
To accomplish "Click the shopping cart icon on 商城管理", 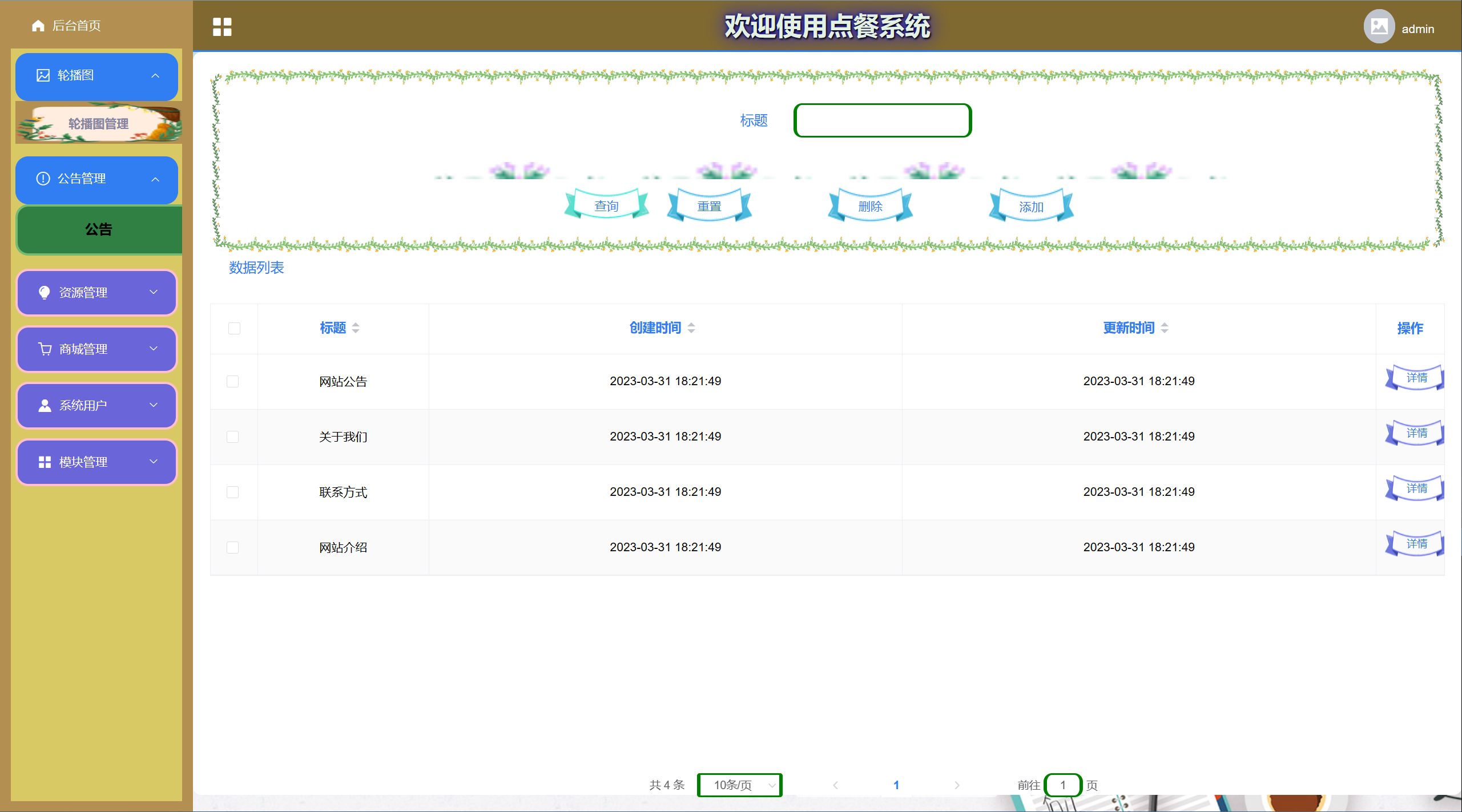I will (45, 349).
